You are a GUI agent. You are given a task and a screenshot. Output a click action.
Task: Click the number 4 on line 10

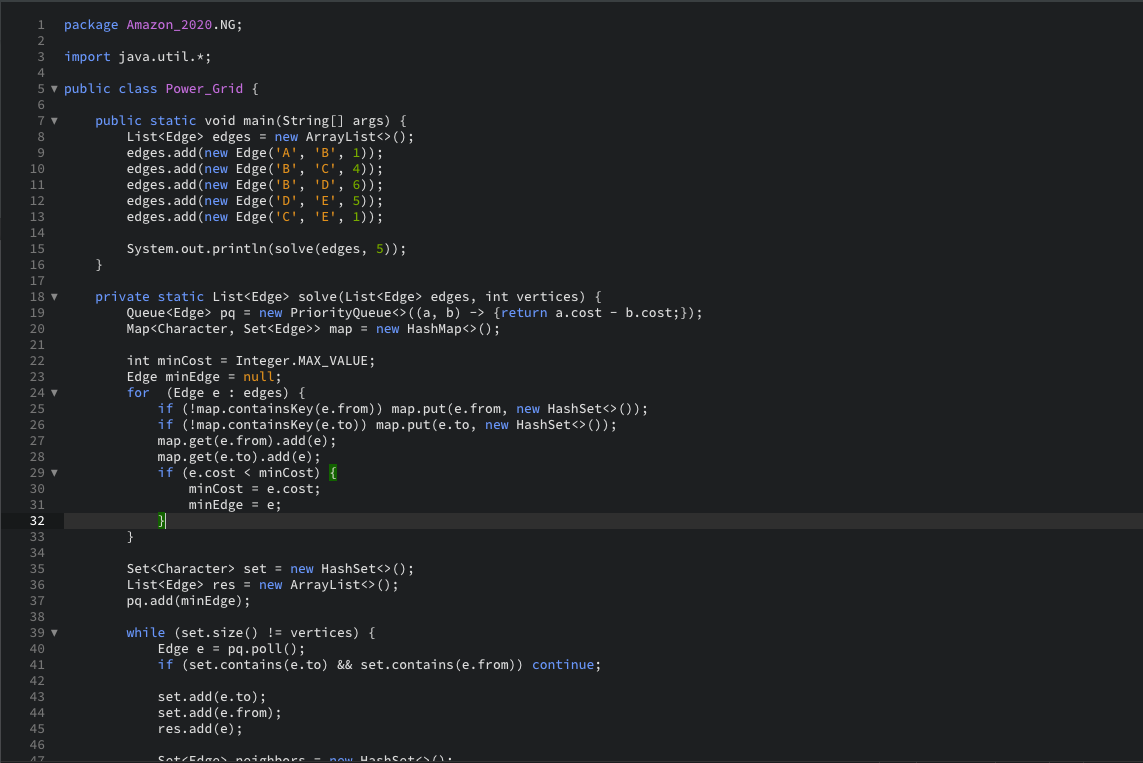tap(356, 169)
